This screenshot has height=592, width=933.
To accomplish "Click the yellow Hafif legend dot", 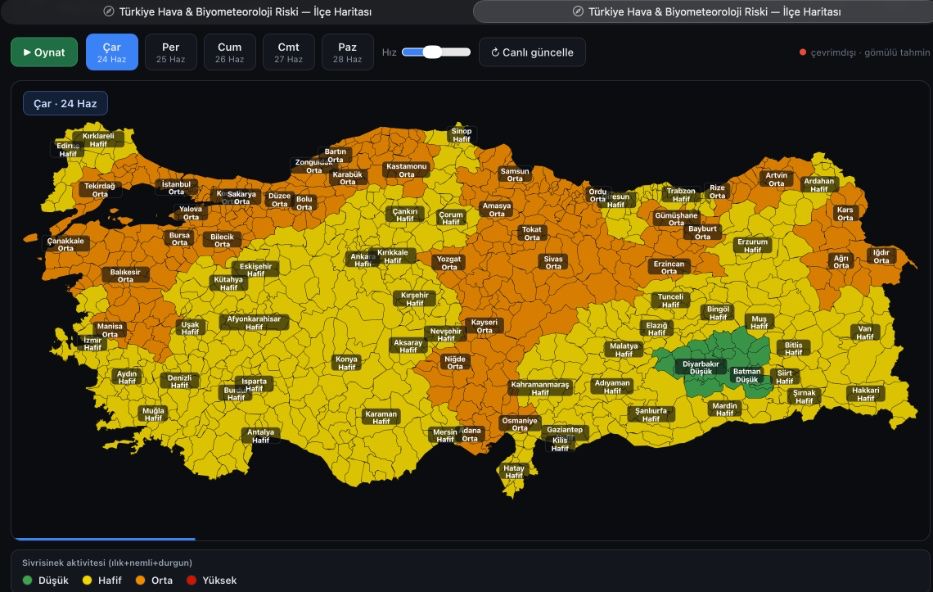I will point(87,580).
